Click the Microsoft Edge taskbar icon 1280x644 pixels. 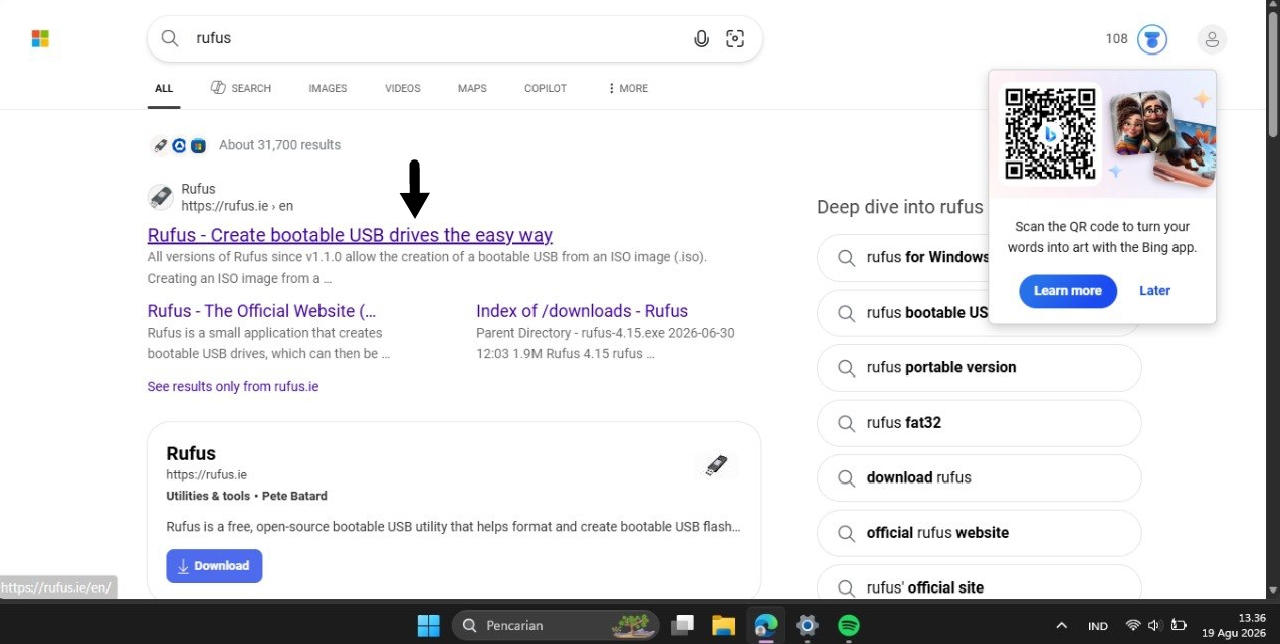[766, 626]
